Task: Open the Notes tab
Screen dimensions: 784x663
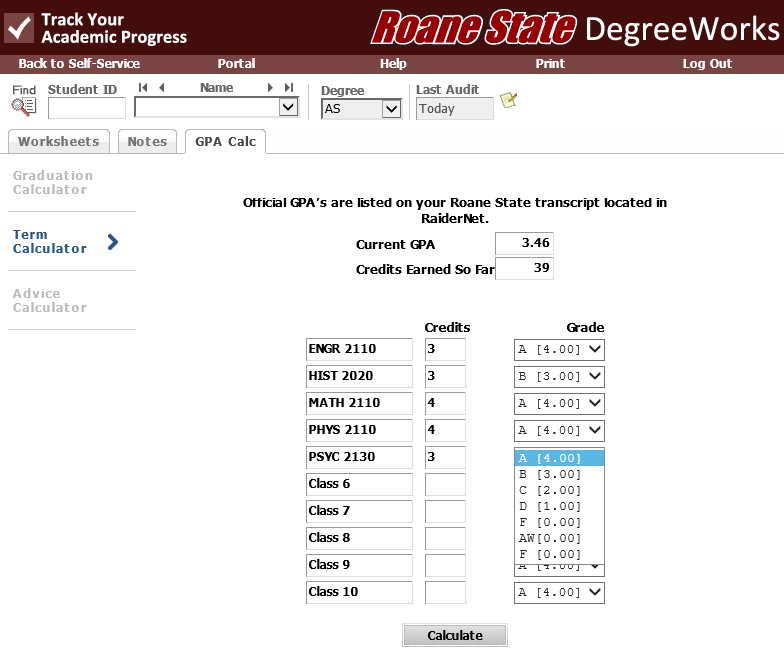Action: [x=147, y=141]
